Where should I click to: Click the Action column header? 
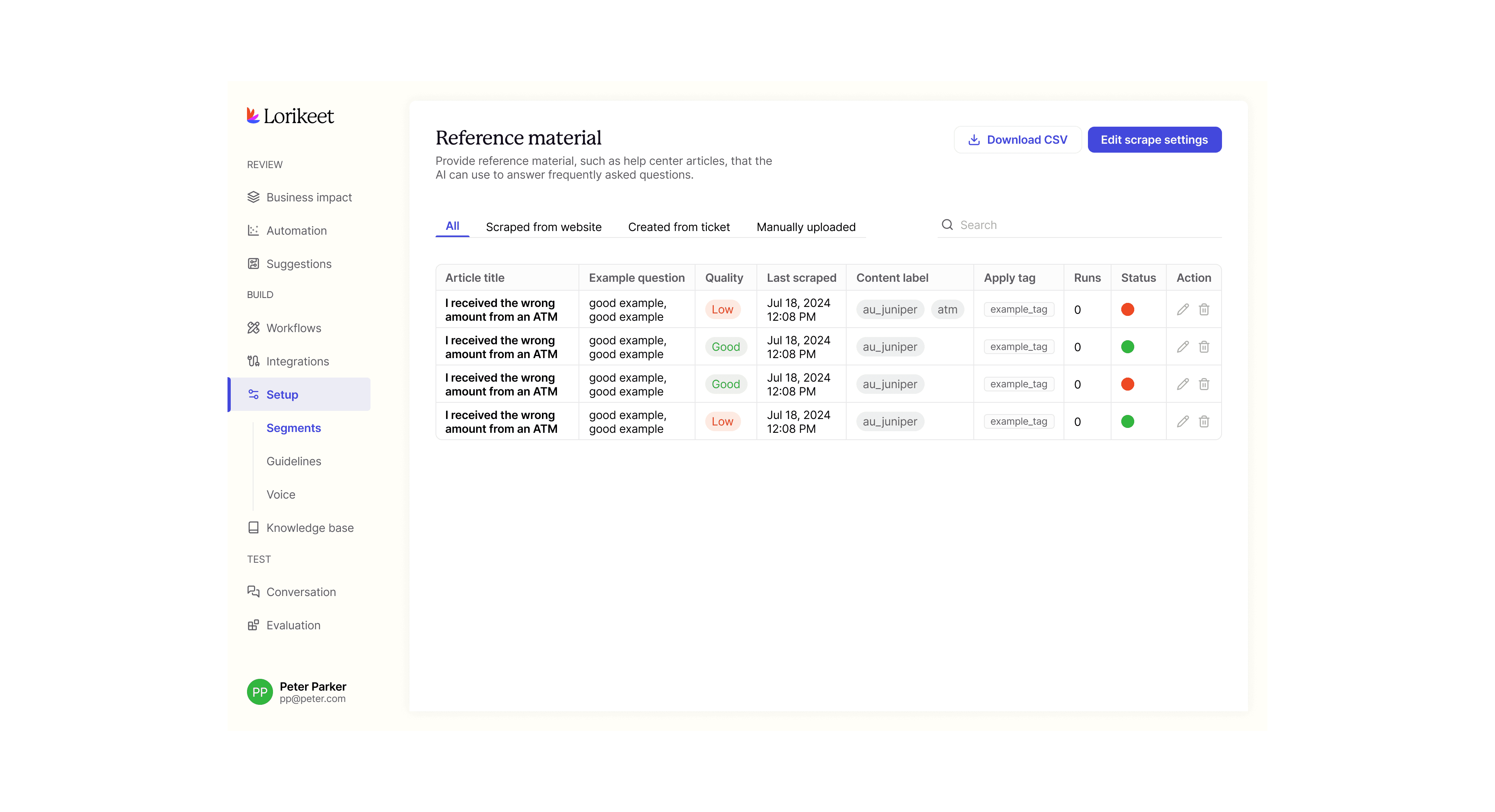click(x=1193, y=278)
